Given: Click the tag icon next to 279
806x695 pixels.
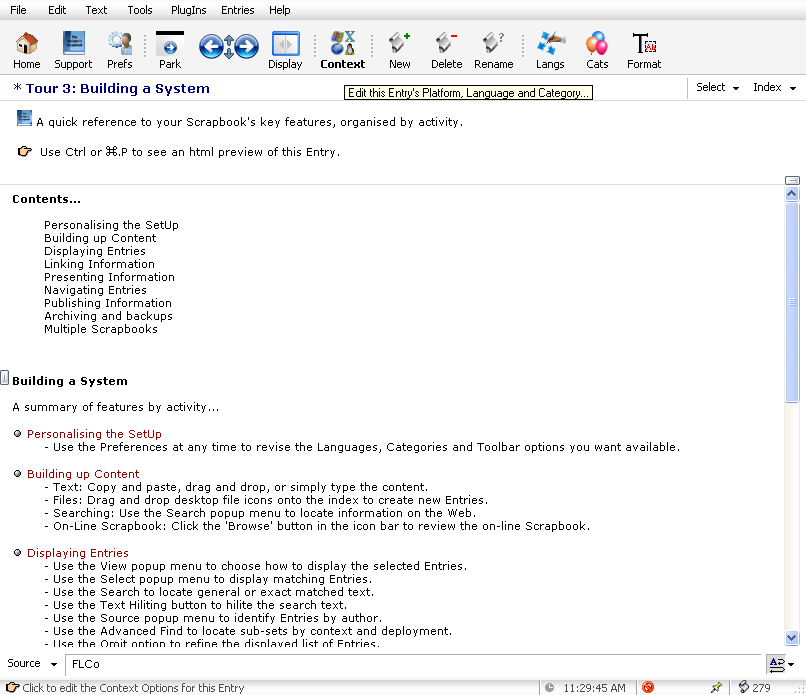Looking at the screenshot, I should click(x=743, y=687).
